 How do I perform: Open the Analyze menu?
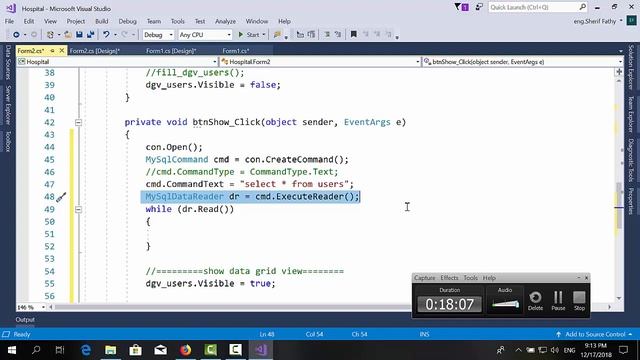tap(225, 21)
